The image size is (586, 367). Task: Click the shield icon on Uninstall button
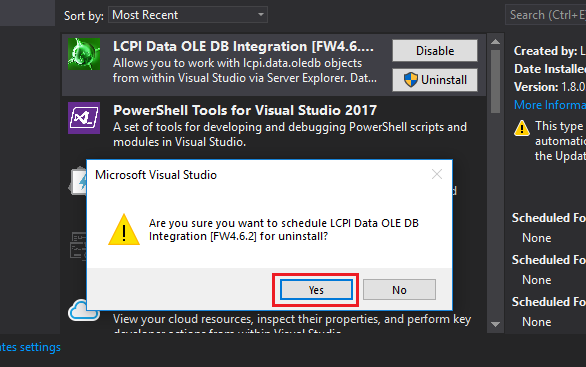pos(411,80)
